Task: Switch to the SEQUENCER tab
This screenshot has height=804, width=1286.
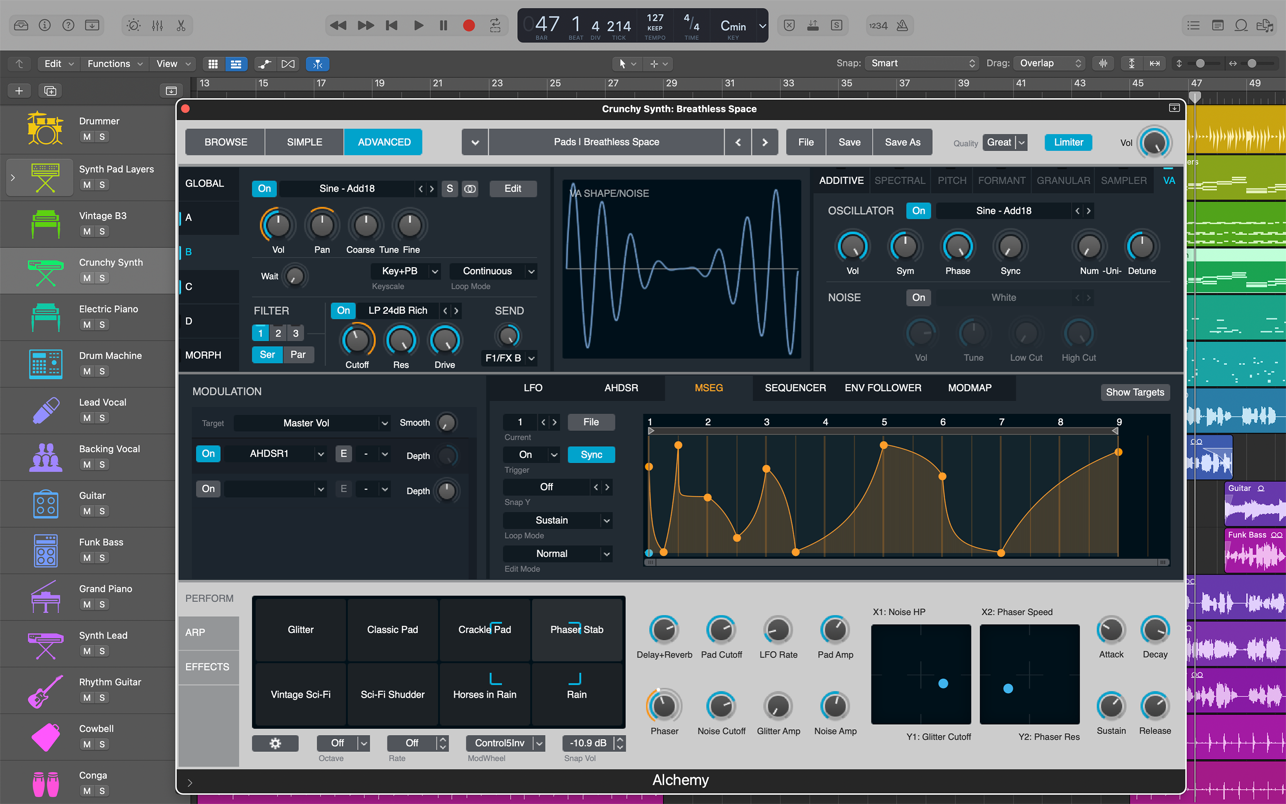Action: point(795,387)
